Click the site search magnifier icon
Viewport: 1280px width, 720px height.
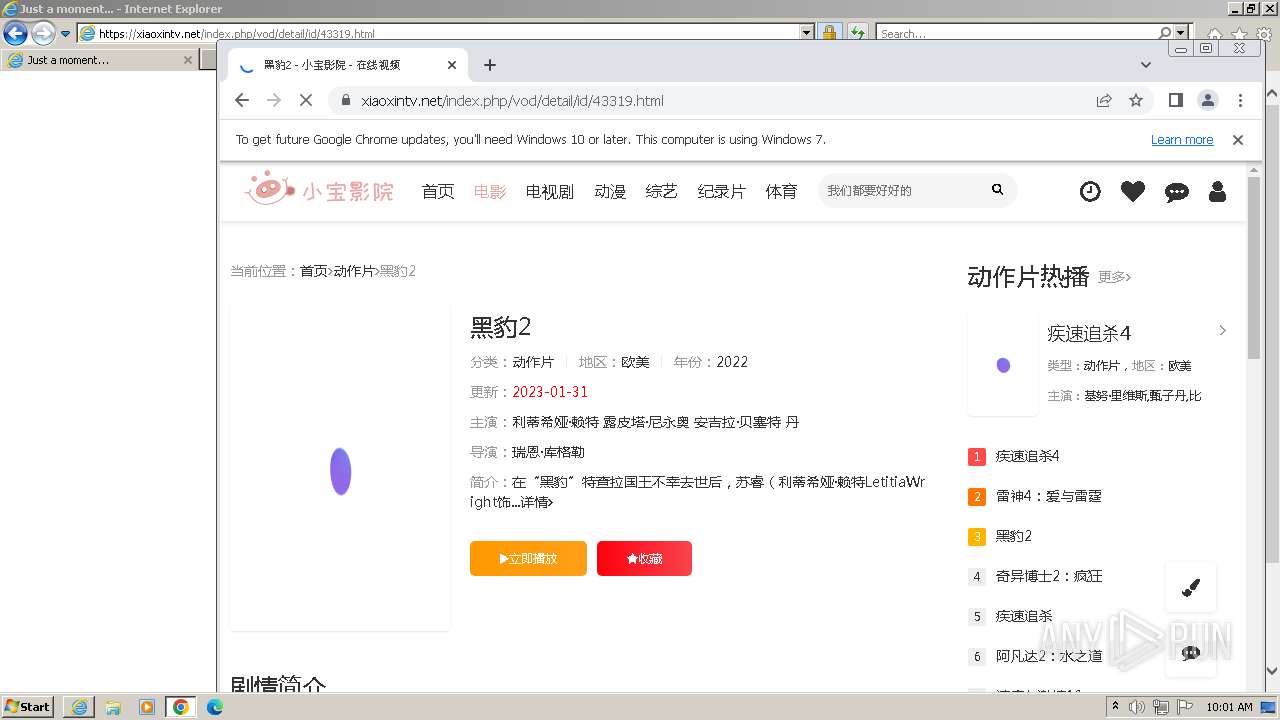[997, 190]
